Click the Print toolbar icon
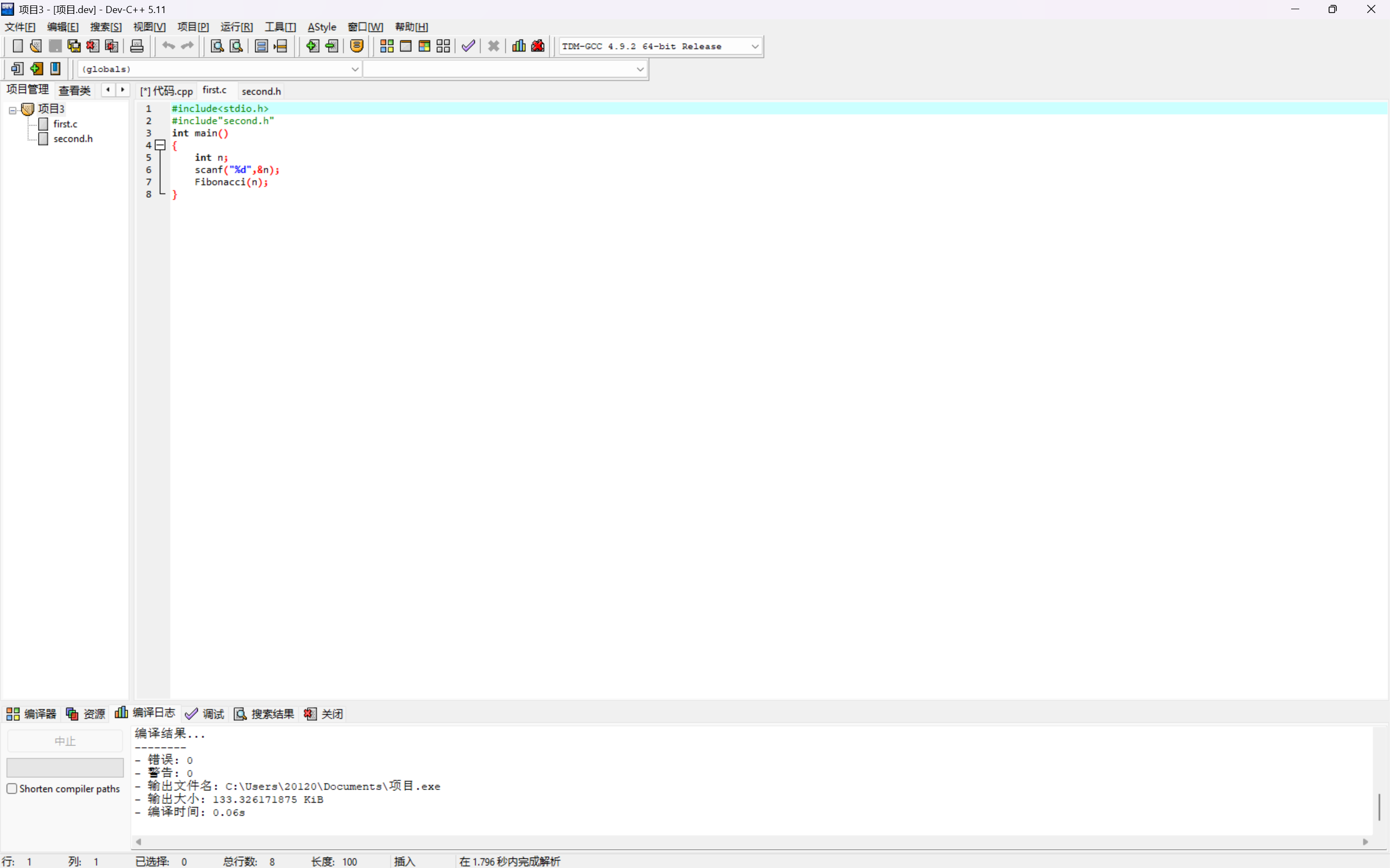The image size is (1390, 868). [x=136, y=46]
